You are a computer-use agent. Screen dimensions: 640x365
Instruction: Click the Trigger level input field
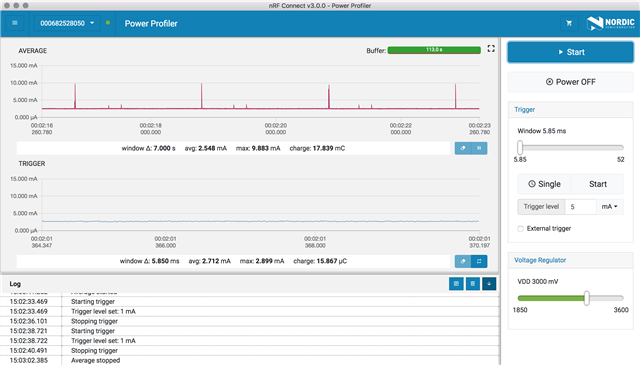580,207
